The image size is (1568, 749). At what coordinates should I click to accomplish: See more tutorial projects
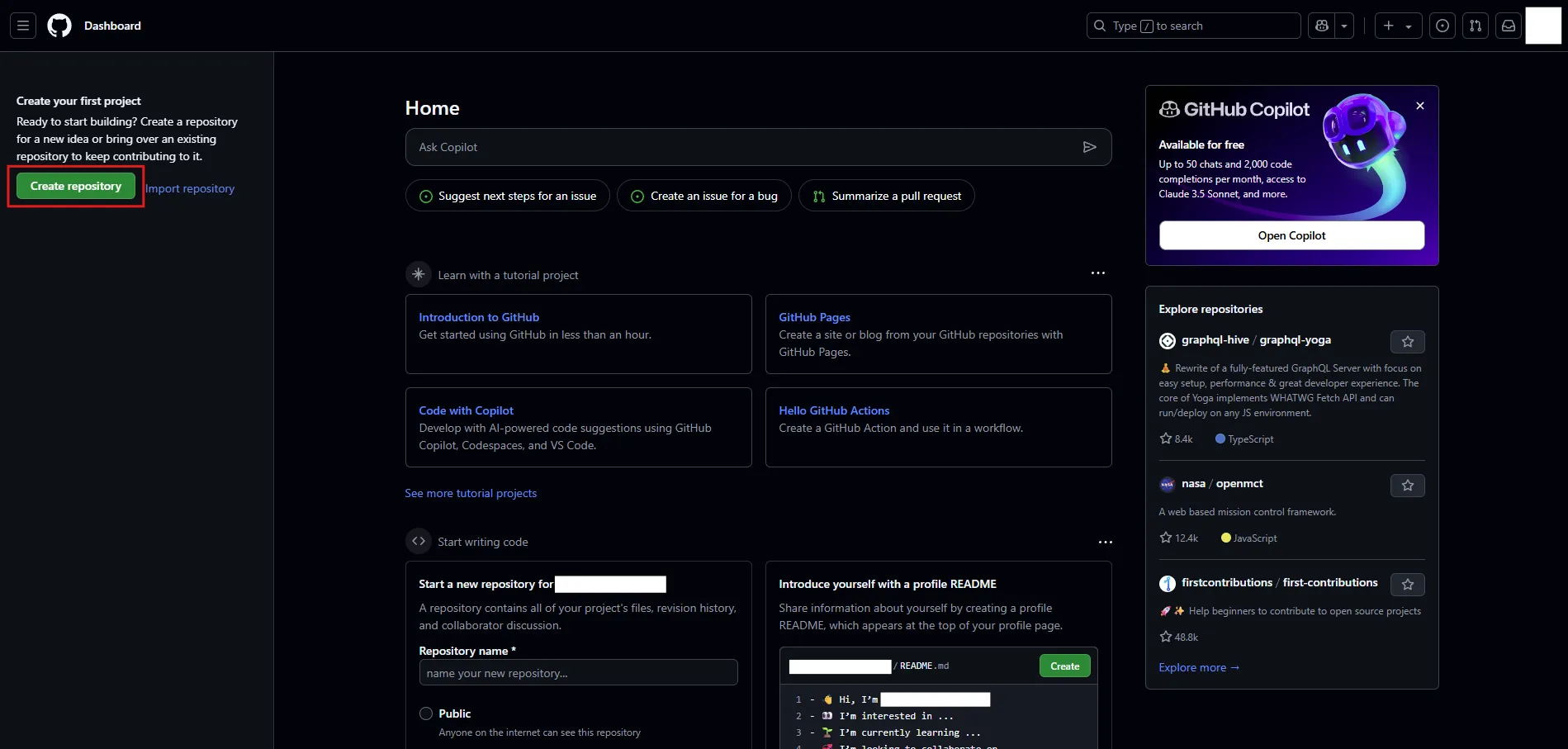click(x=471, y=493)
